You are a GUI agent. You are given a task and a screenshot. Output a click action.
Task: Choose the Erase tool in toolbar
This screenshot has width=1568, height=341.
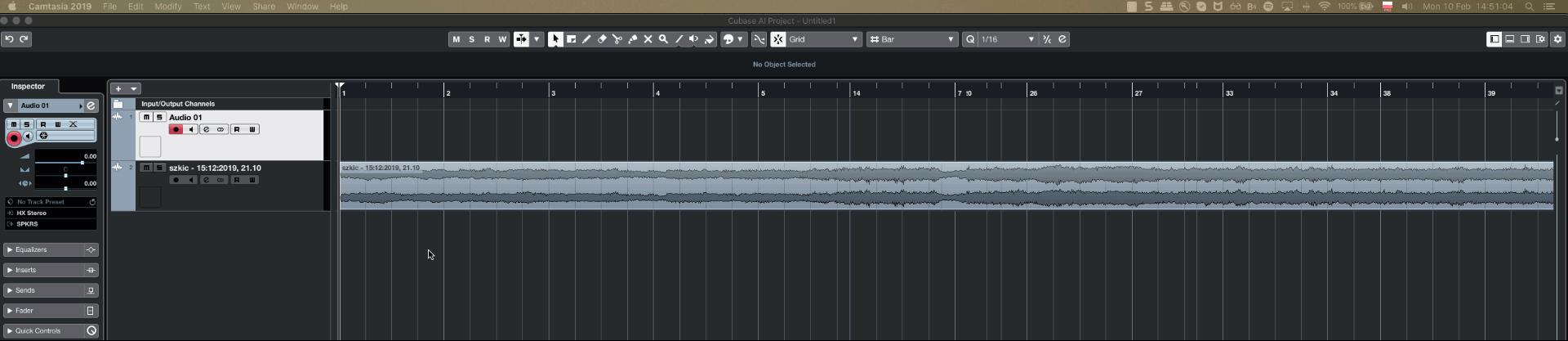point(602,39)
